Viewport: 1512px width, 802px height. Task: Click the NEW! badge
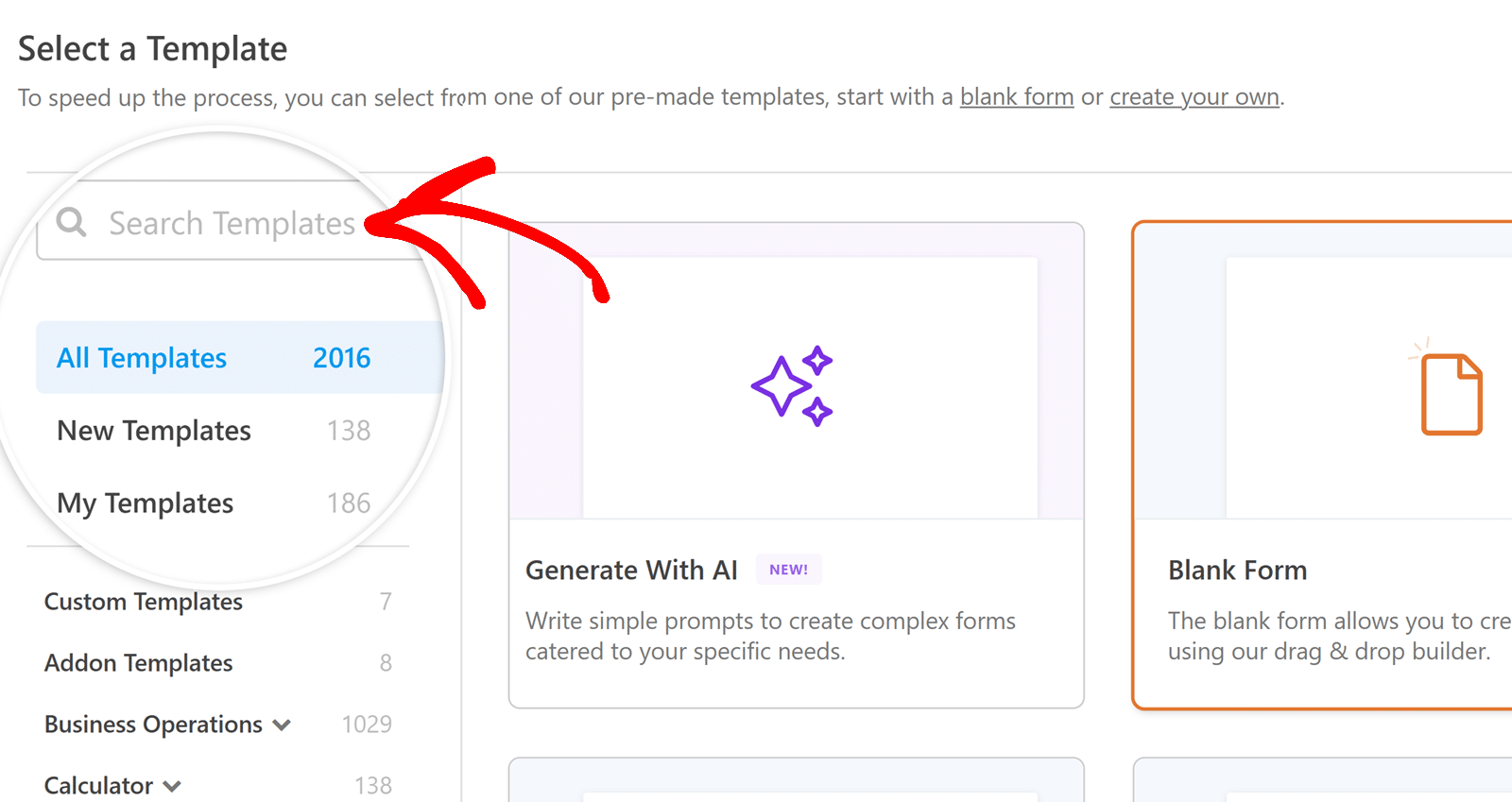[788, 570]
